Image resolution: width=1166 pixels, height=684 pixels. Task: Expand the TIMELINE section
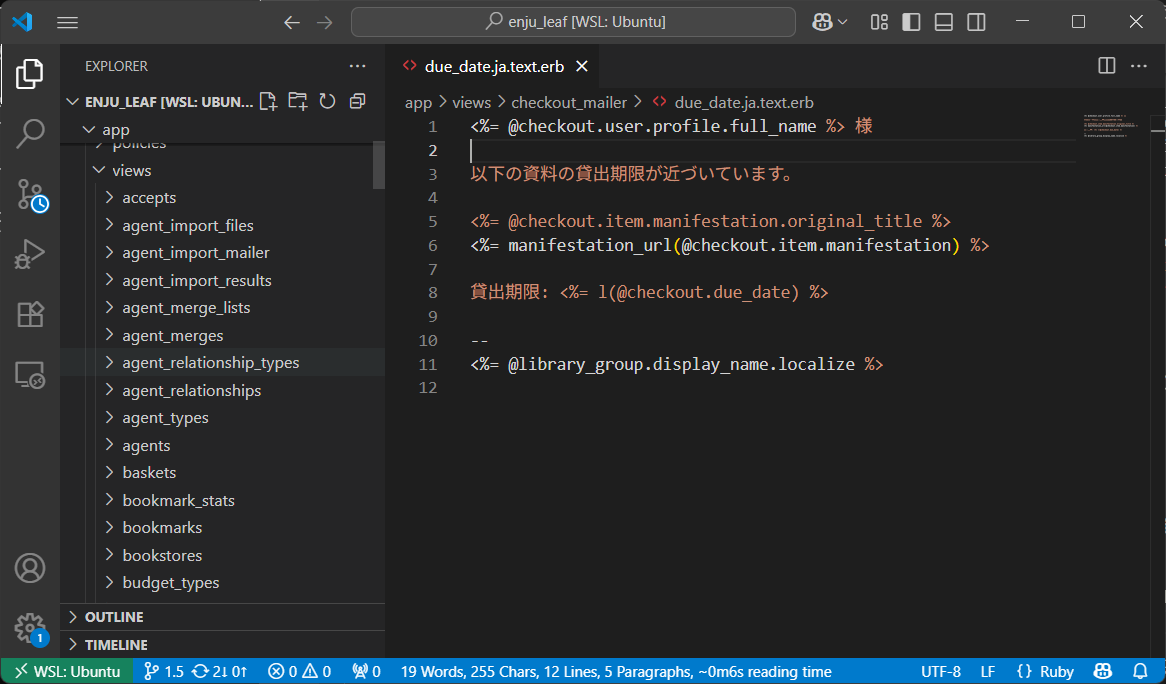pos(222,645)
